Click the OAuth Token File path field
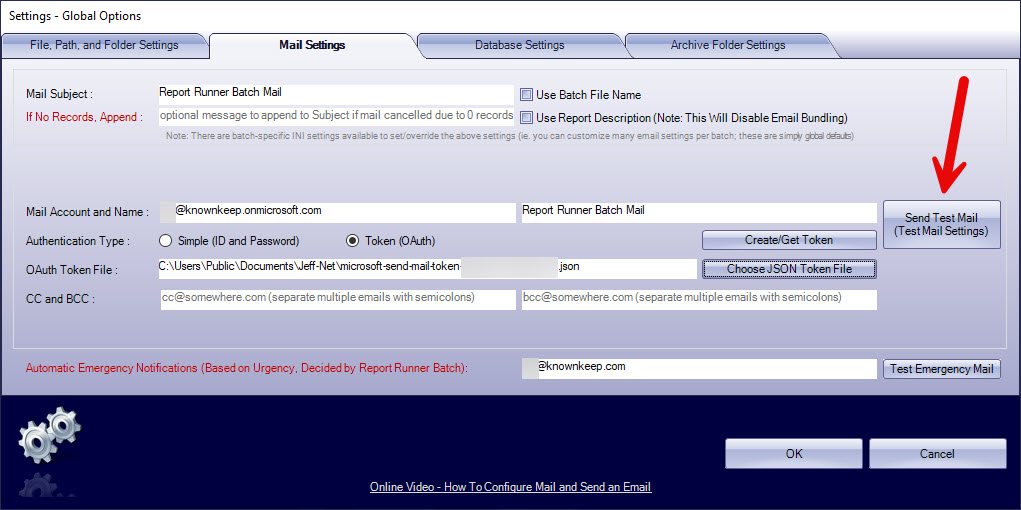The height and width of the screenshot is (510, 1021). tap(426, 268)
